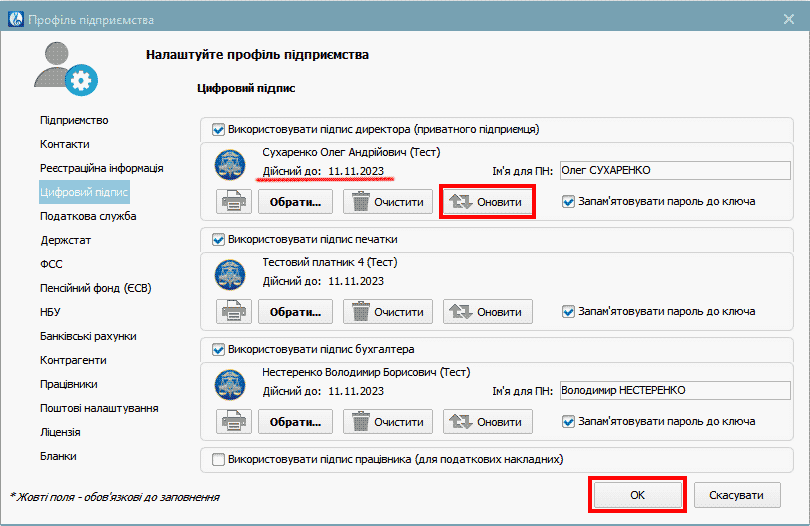Click the print icon in stamp signature section
The width and height of the screenshot is (810, 526).
pyautogui.click(x=233, y=311)
